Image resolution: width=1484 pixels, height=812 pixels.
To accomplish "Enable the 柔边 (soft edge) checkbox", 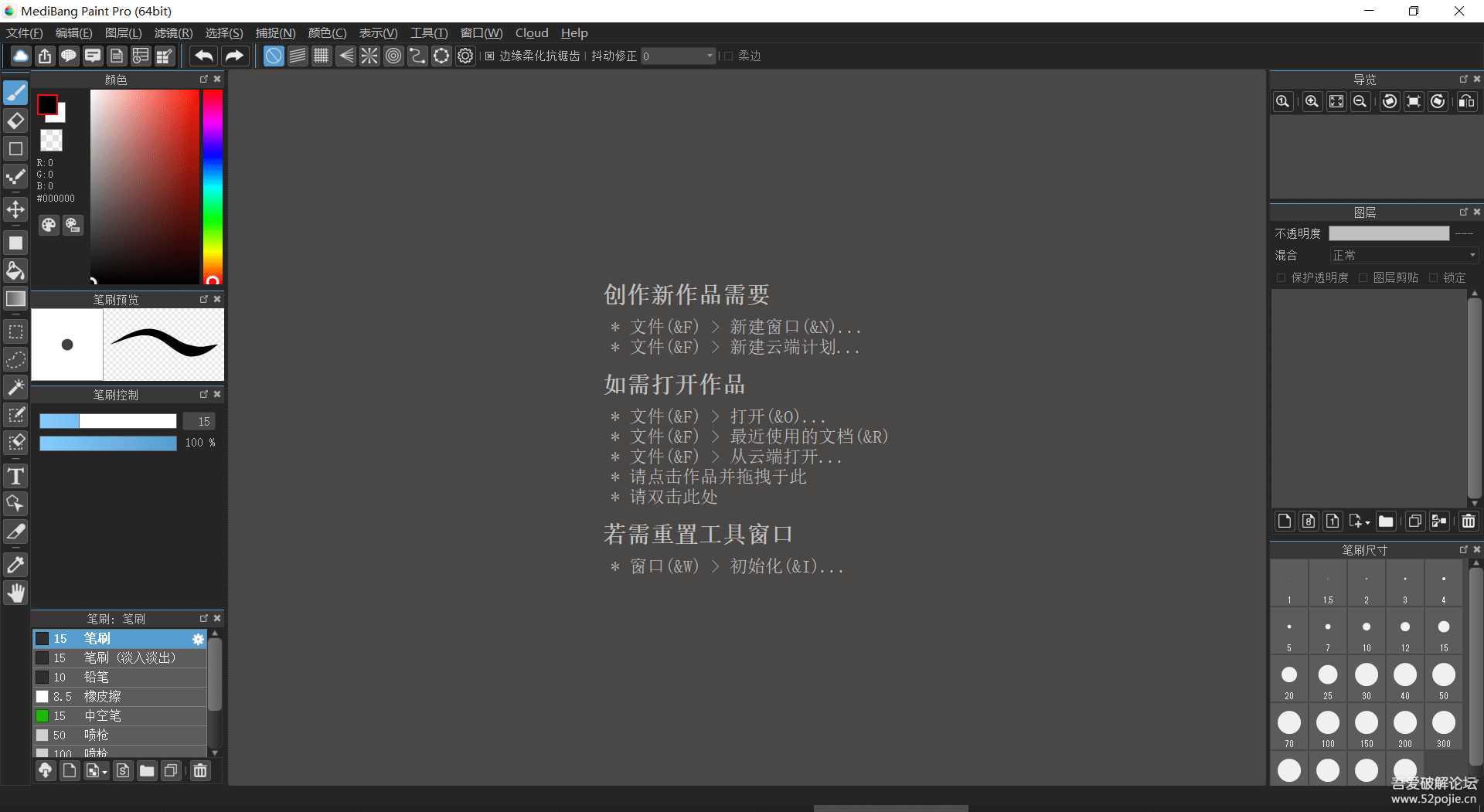I will pyautogui.click(x=727, y=56).
